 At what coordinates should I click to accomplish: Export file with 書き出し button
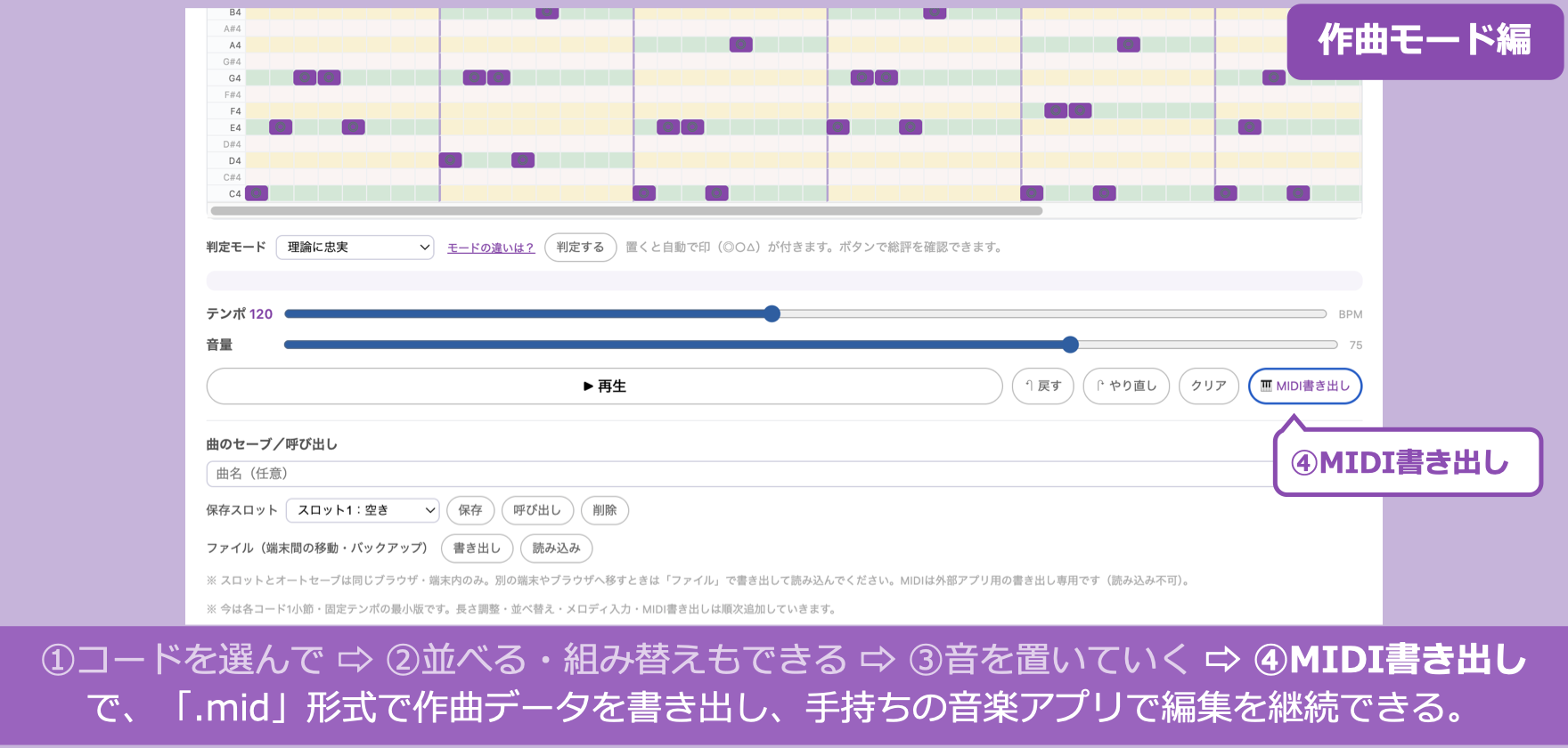(x=477, y=549)
